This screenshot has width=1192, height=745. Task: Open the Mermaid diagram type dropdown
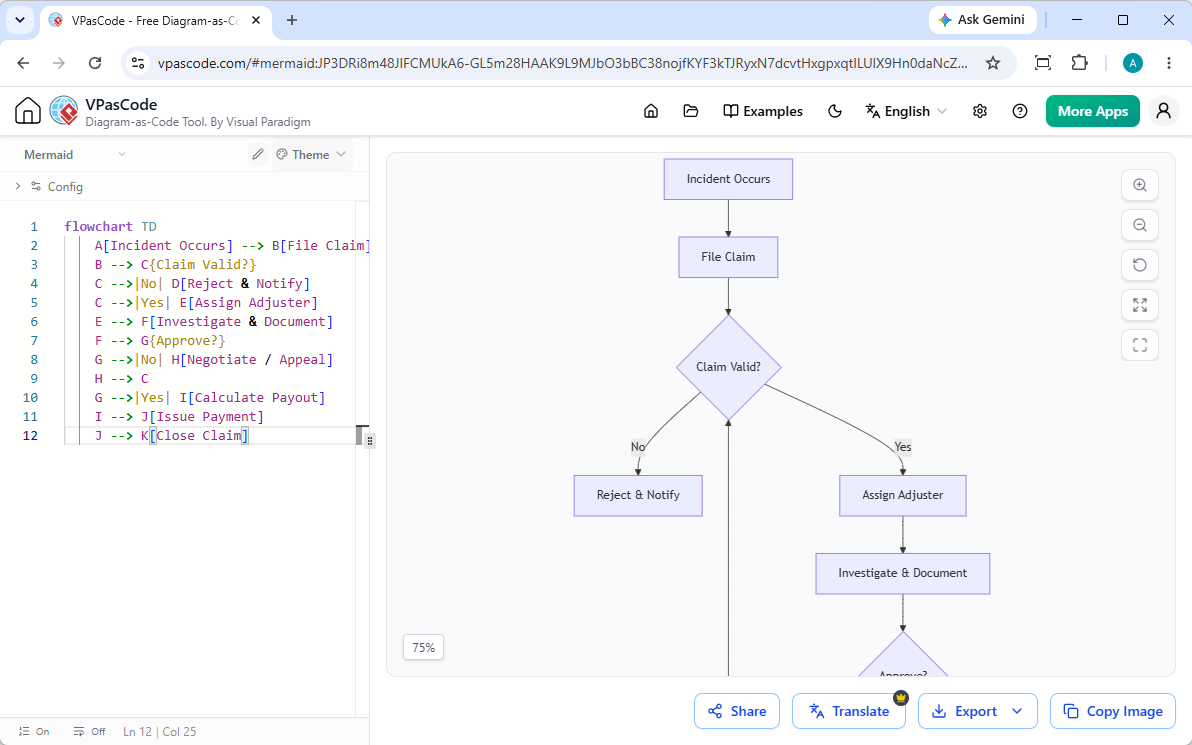tap(74, 154)
